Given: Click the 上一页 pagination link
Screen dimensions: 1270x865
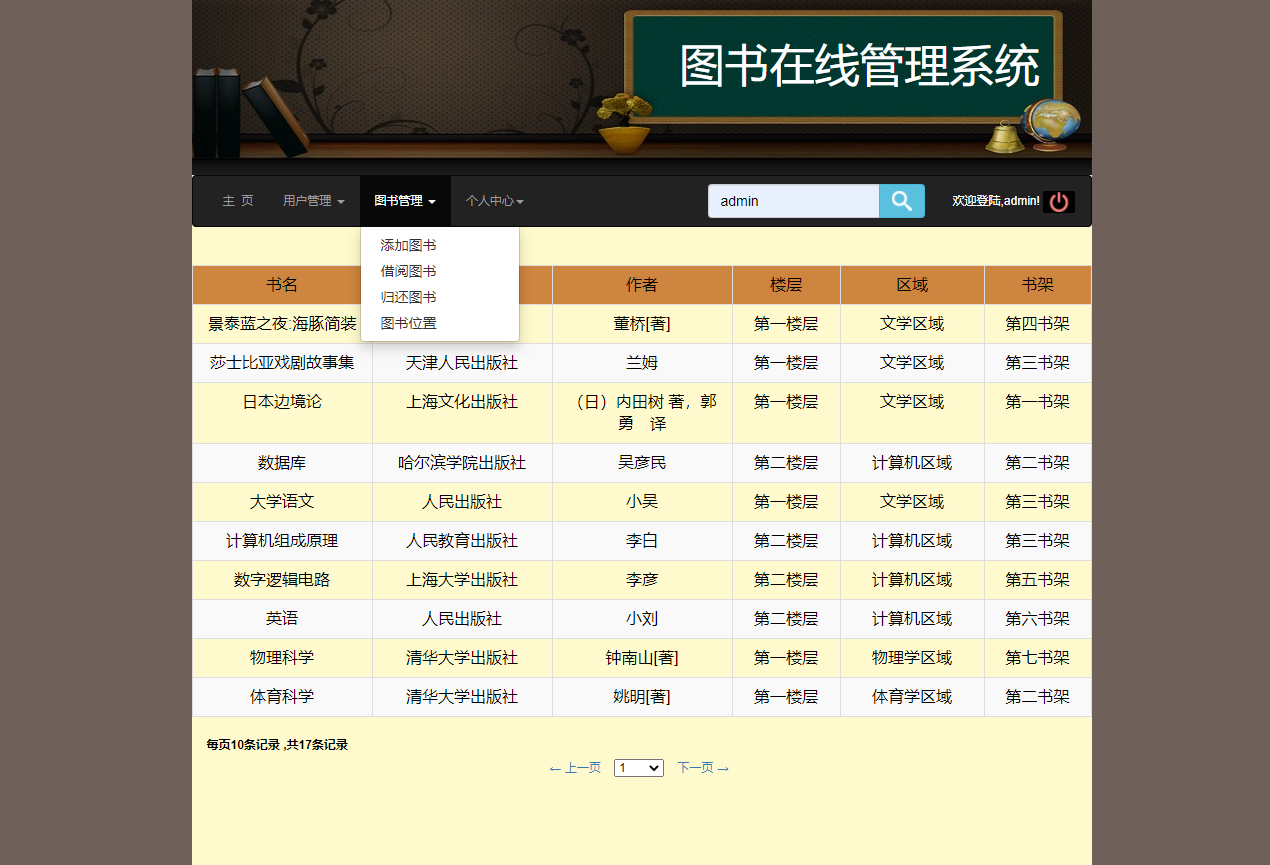Looking at the screenshot, I should pos(581,768).
